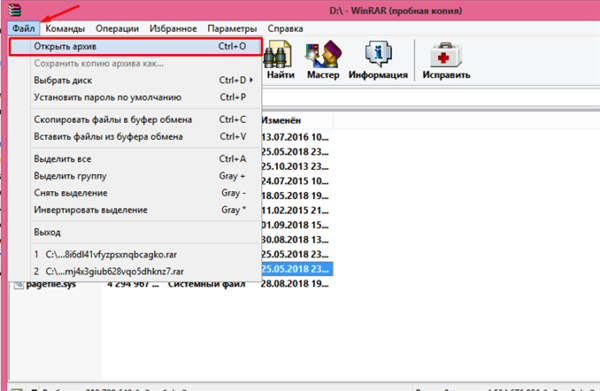Viewport: 600px width, 391px height.
Task: Click the 28.08.2018 date cell
Action: click(x=295, y=284)
